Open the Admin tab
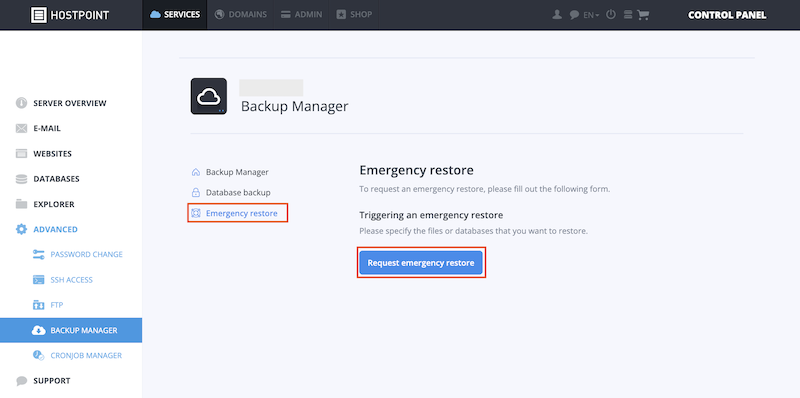Image resolution: width=800 pixels, height=398 pixels. pyautogui.click(x=302, y=15)
